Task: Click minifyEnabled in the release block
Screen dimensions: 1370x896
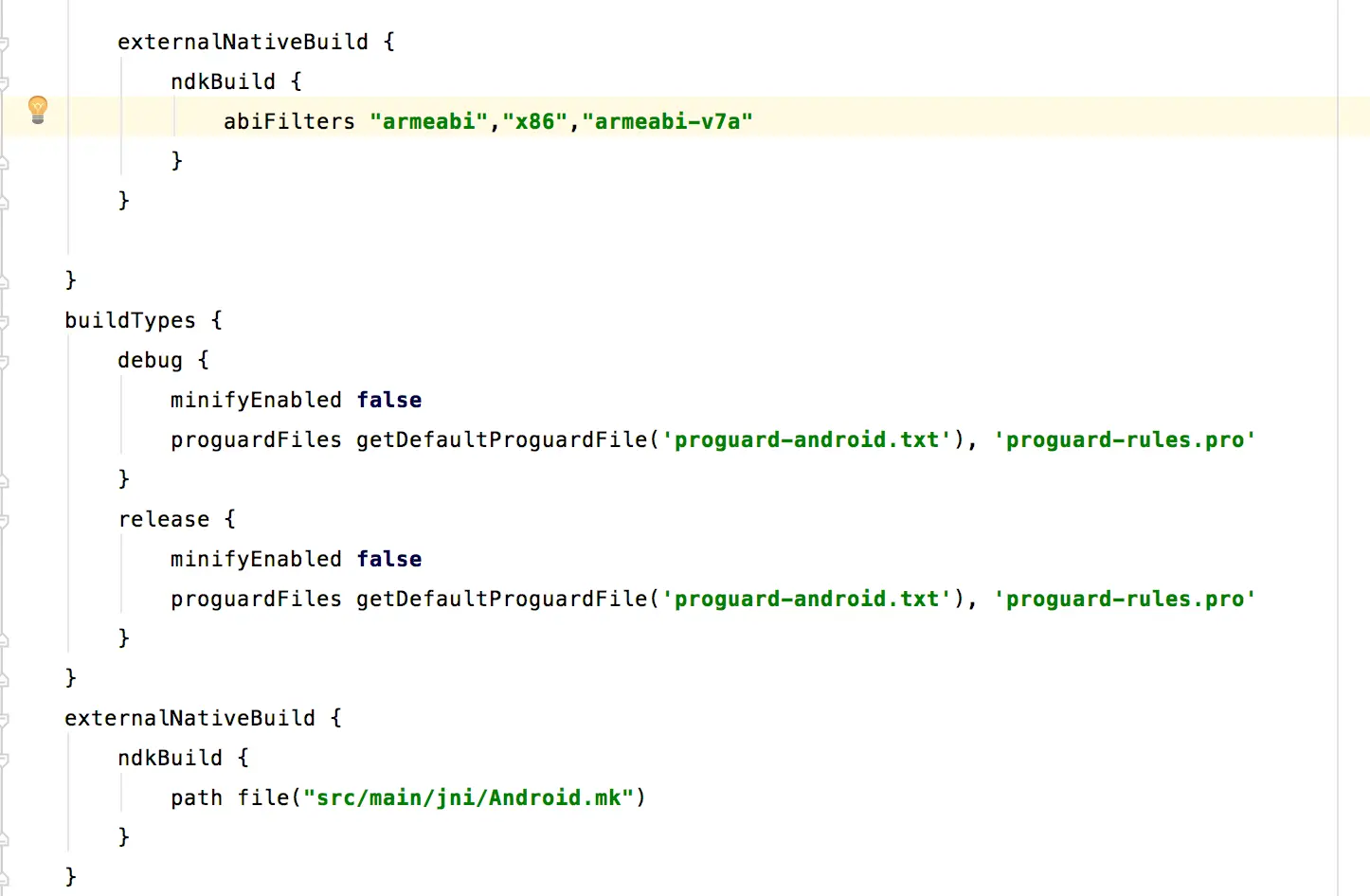Action: pyautogui.click(x=256, y=559)
